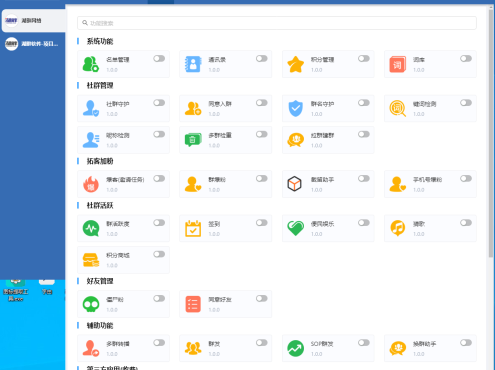This screenshot has width=495, height=370.
Task: Turn on the 群活跃度 toggle
Action: point(159,223)
